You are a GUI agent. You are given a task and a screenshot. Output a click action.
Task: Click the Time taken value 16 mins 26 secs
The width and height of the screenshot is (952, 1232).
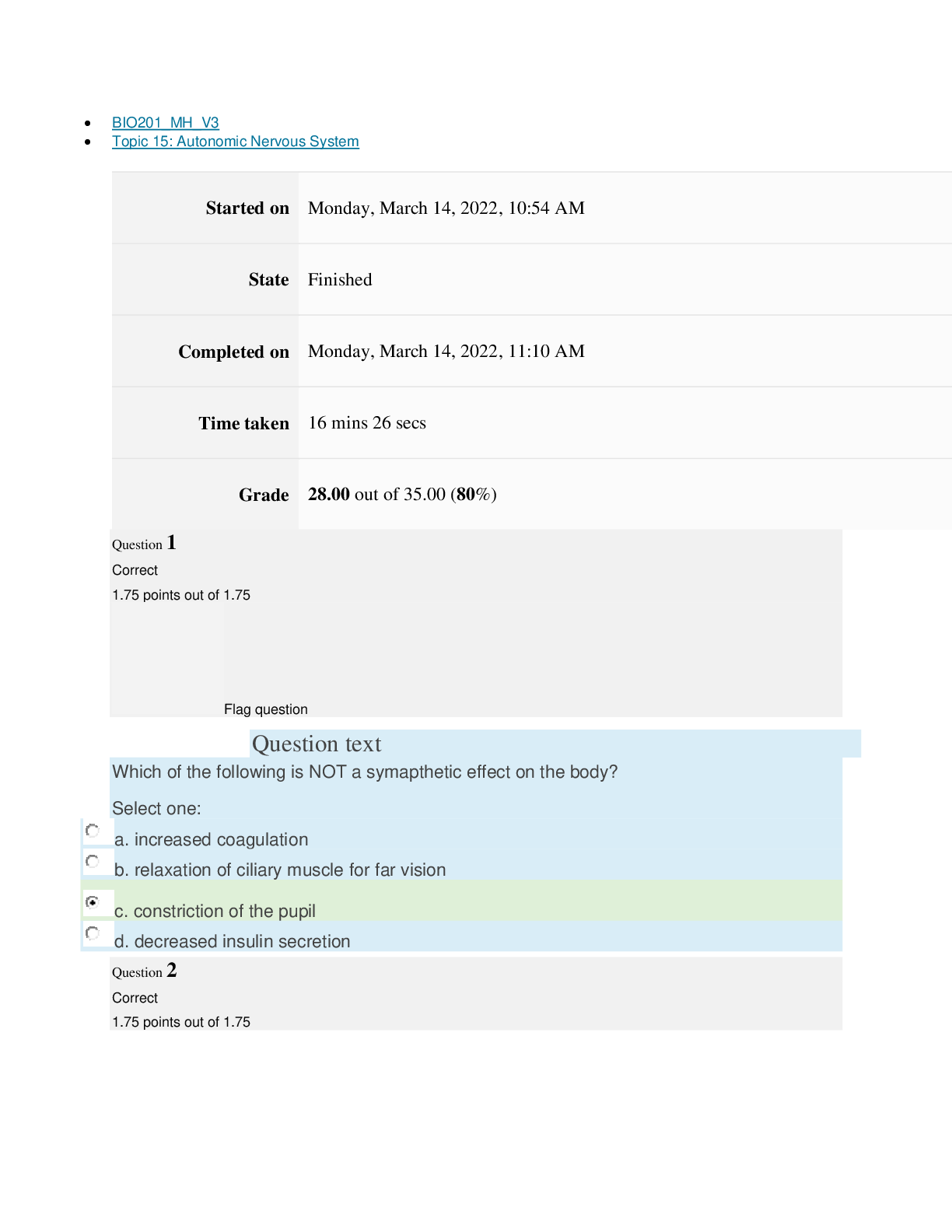click(x=367, y=423)
